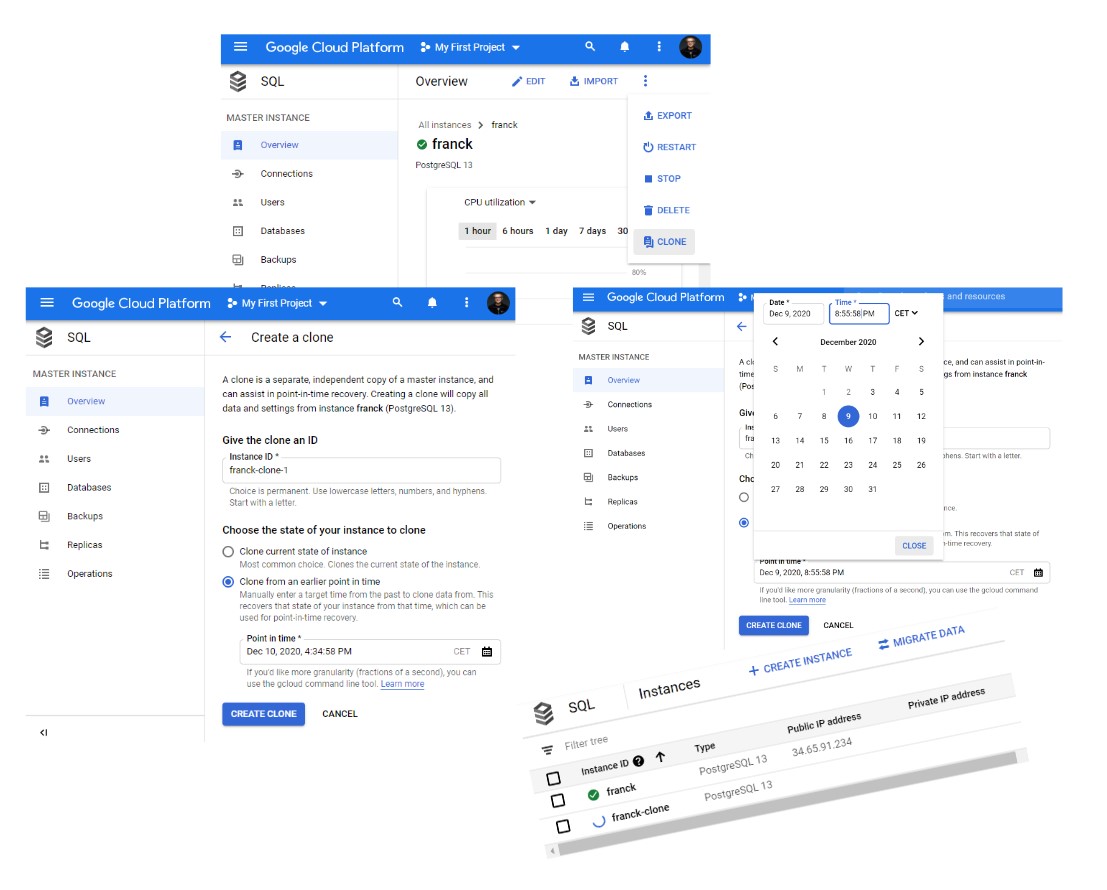Open calendar icon in Point in time field
This screenshot has height=890, width=1107.
click(486, 651)
